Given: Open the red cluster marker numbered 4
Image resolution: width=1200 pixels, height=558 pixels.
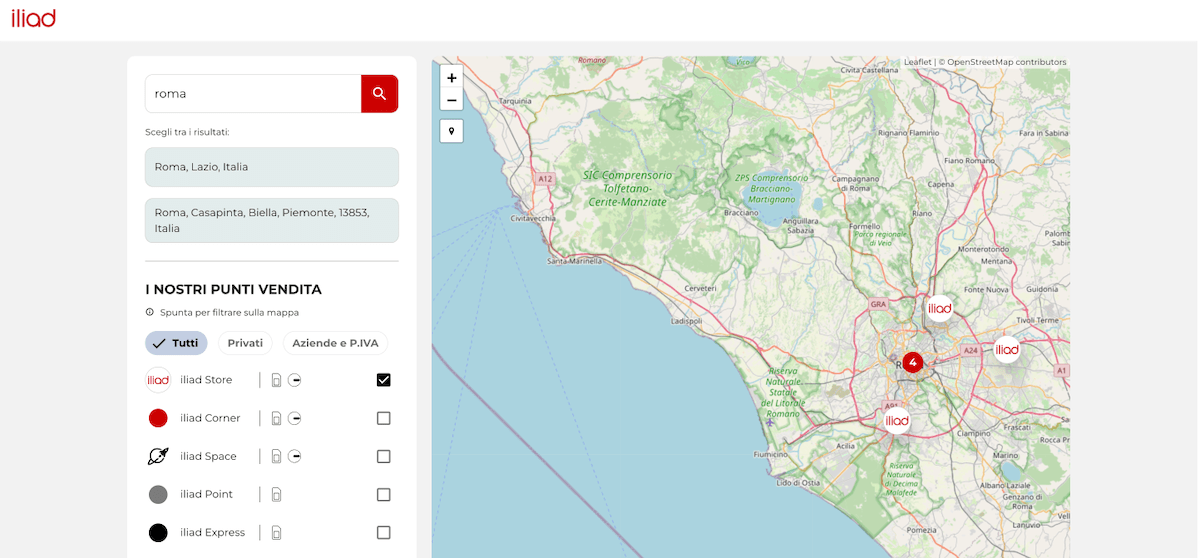Looking at the screenshot, I should (912, 362).
